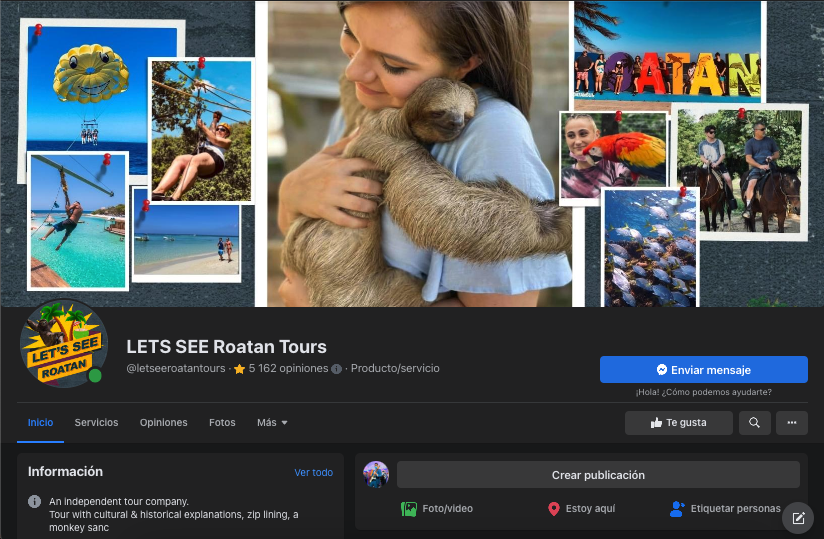
Task: Open the Opiniones tab
Action: click(x=163, y=423)
